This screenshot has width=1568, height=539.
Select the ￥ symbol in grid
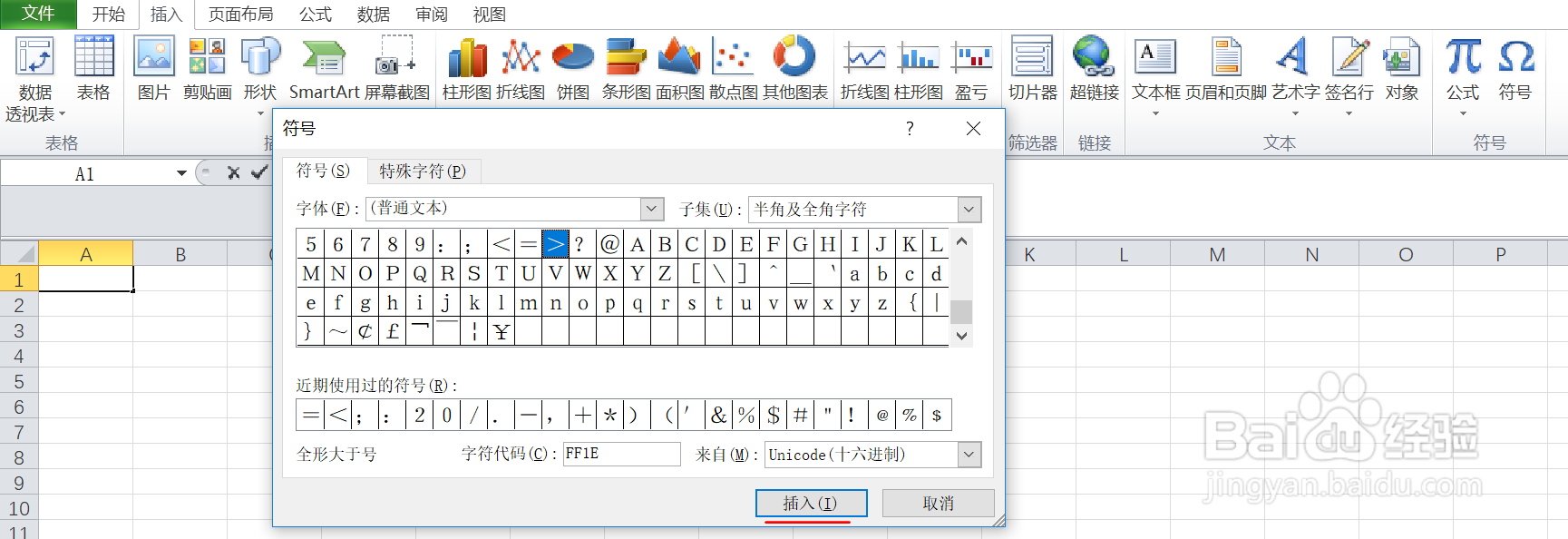(501, 332)
